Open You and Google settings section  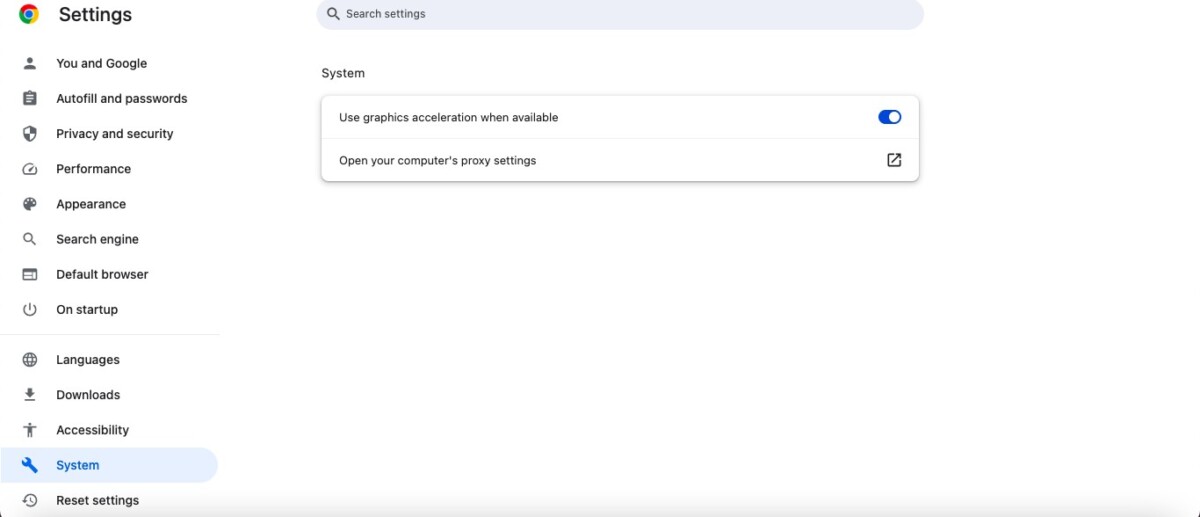tap(109, 63)
